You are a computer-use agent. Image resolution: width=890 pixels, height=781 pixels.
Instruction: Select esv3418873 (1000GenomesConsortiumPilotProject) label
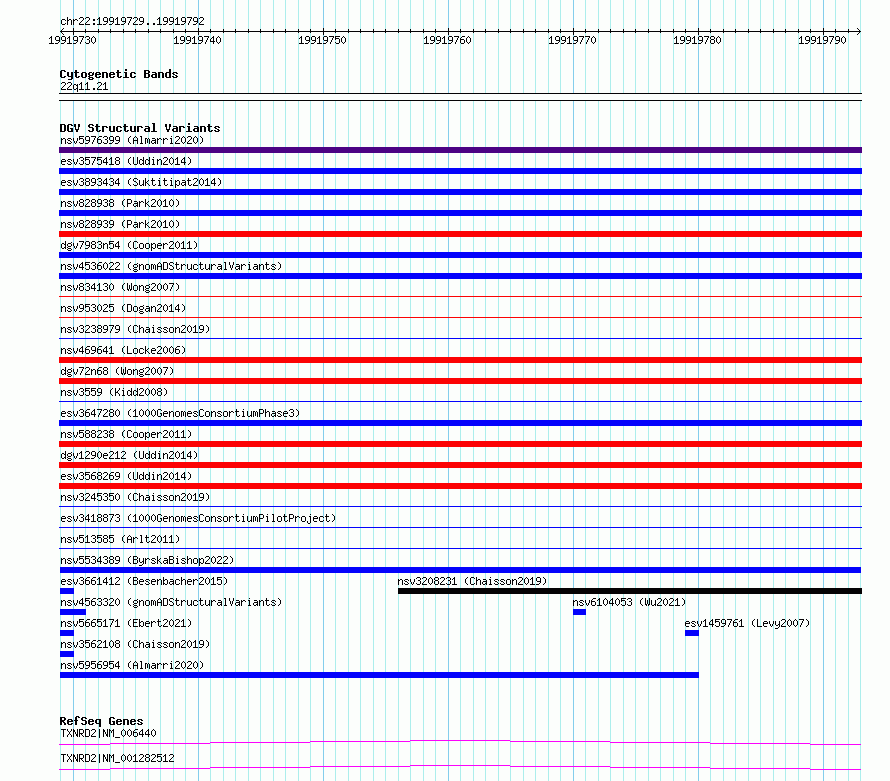[x=198, y=518]
